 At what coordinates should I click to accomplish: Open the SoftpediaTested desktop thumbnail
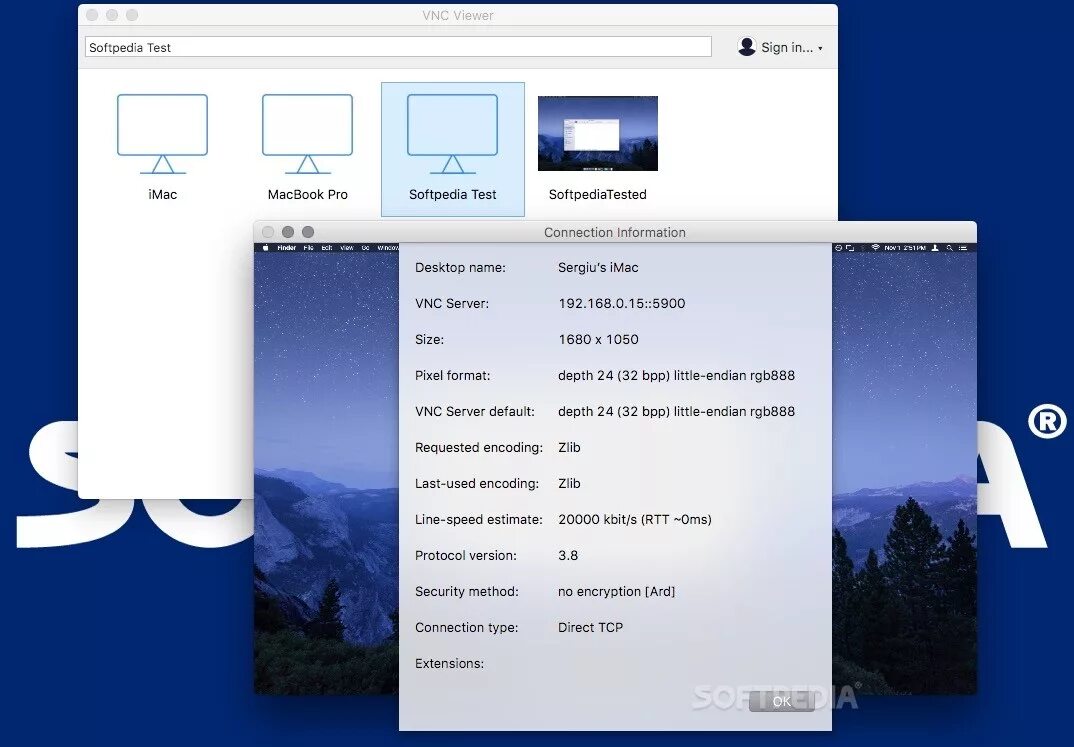pyautogui.click(x=598, y=134)
